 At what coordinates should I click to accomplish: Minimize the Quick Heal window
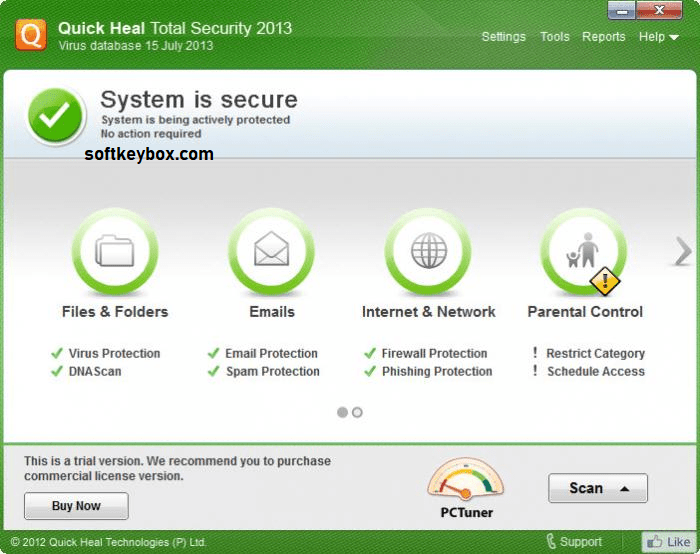point(622,10)
